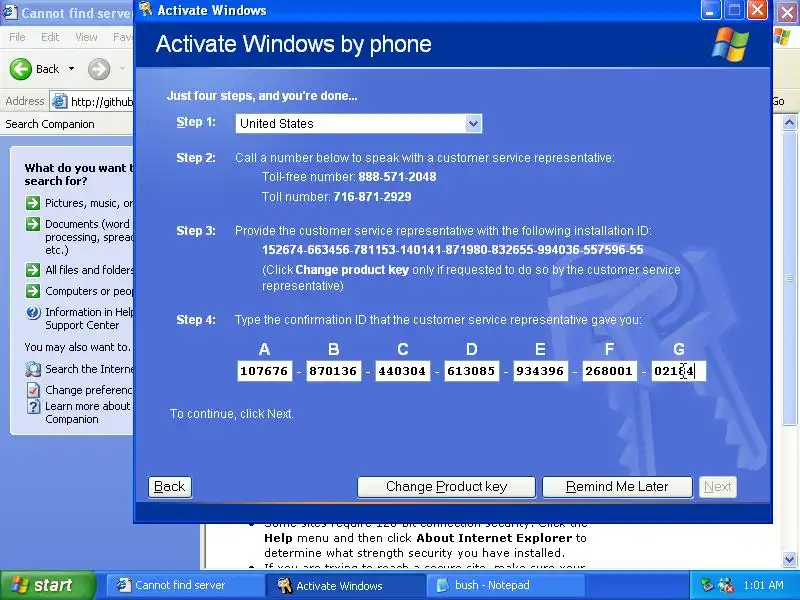
Task: Click confirmation ID field C
Action: coord(402,371)
